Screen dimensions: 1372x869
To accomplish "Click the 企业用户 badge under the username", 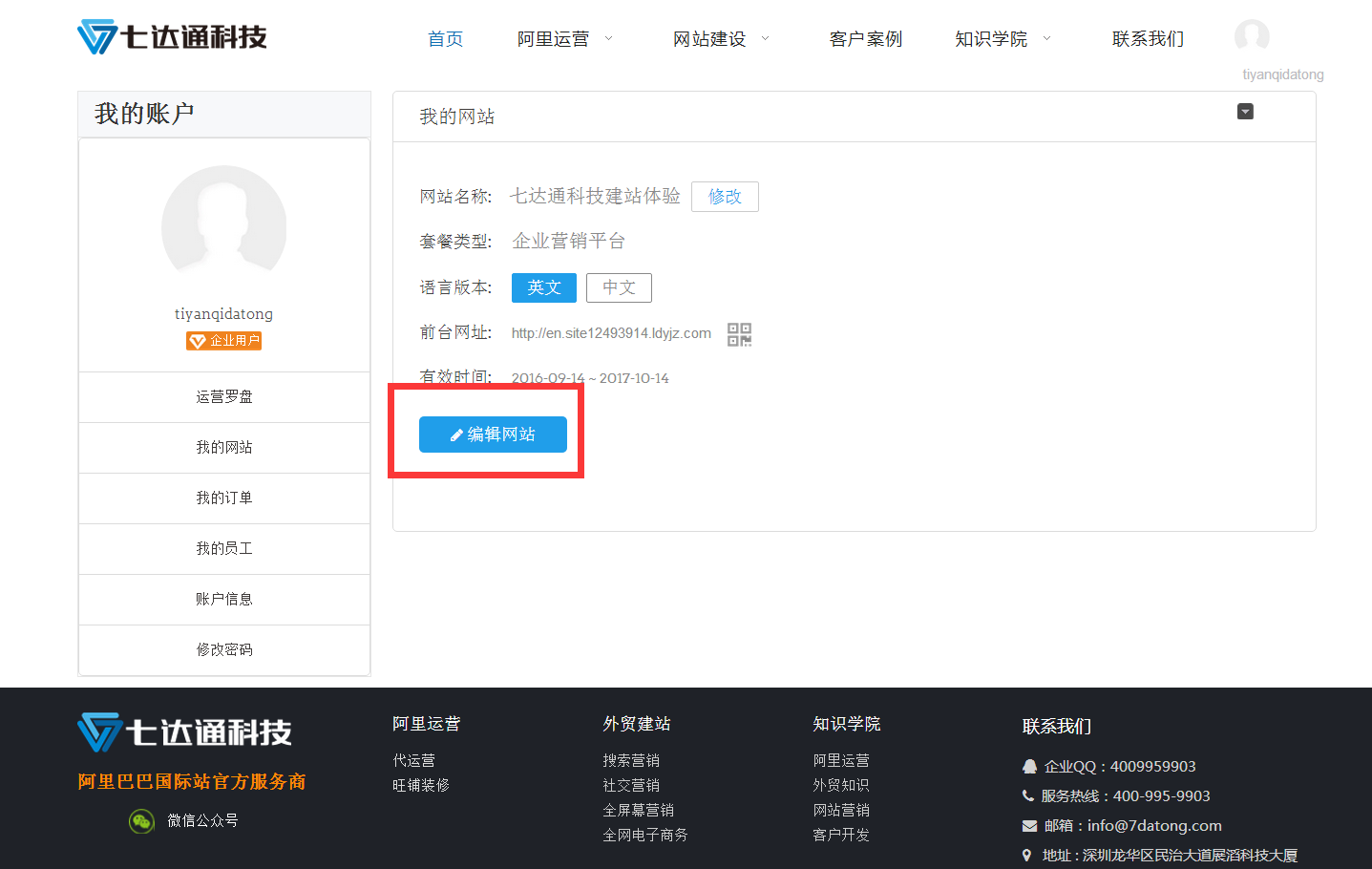I will coord(224,341).
